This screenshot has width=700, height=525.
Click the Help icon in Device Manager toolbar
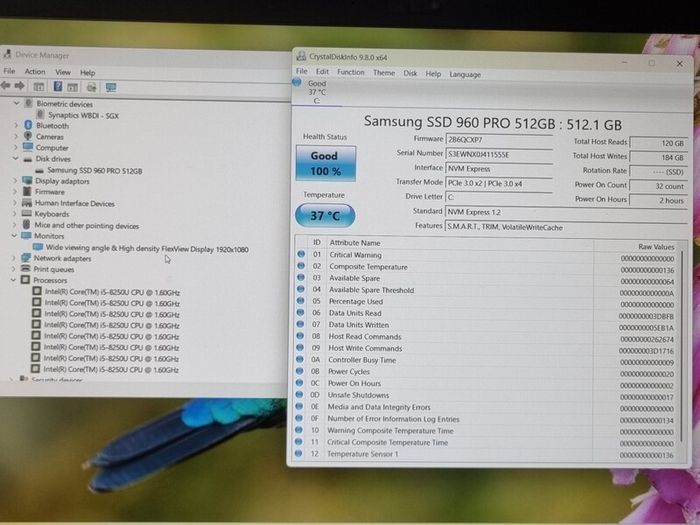click(x=58, y=86)
